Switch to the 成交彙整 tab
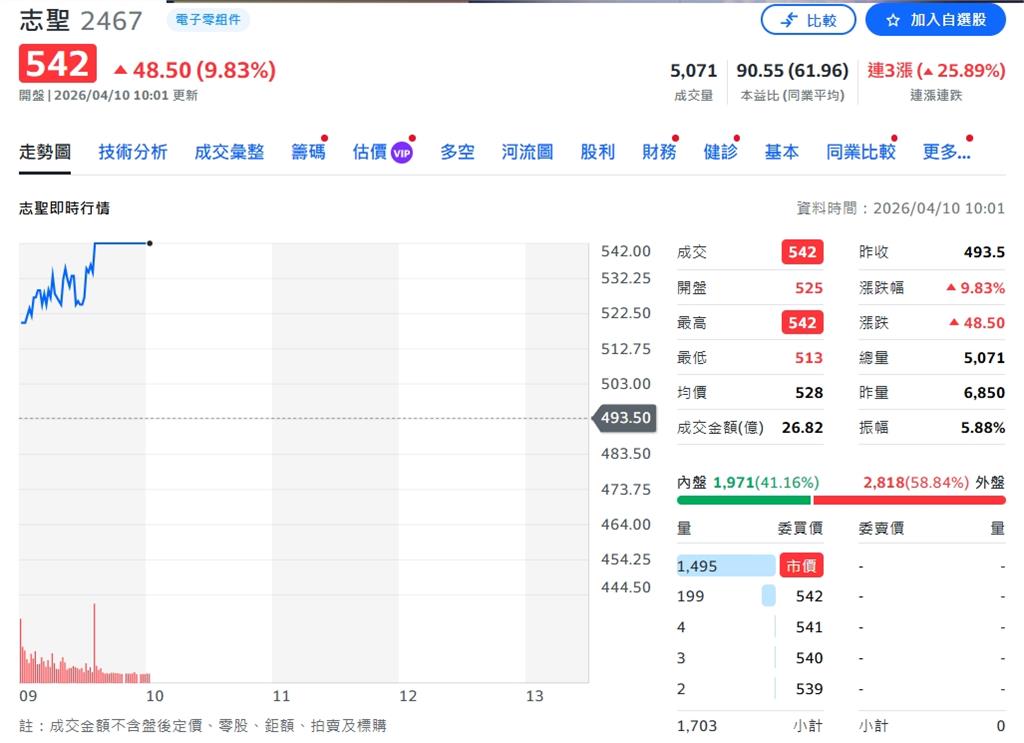 [229, 151]
